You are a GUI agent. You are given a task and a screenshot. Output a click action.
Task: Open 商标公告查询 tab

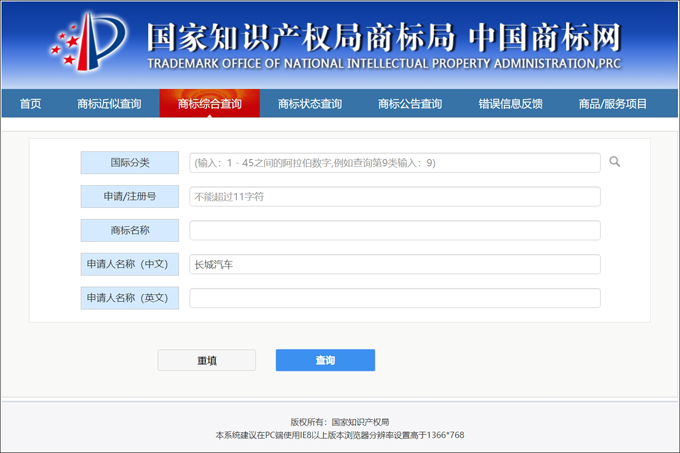410,104
